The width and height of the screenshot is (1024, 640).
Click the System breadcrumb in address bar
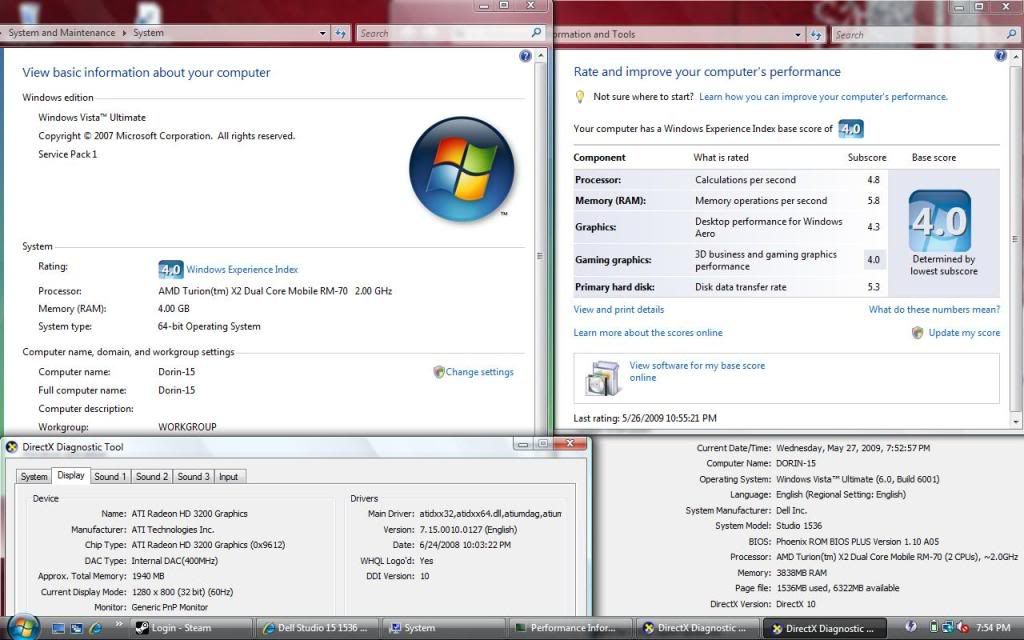point(148,33)
